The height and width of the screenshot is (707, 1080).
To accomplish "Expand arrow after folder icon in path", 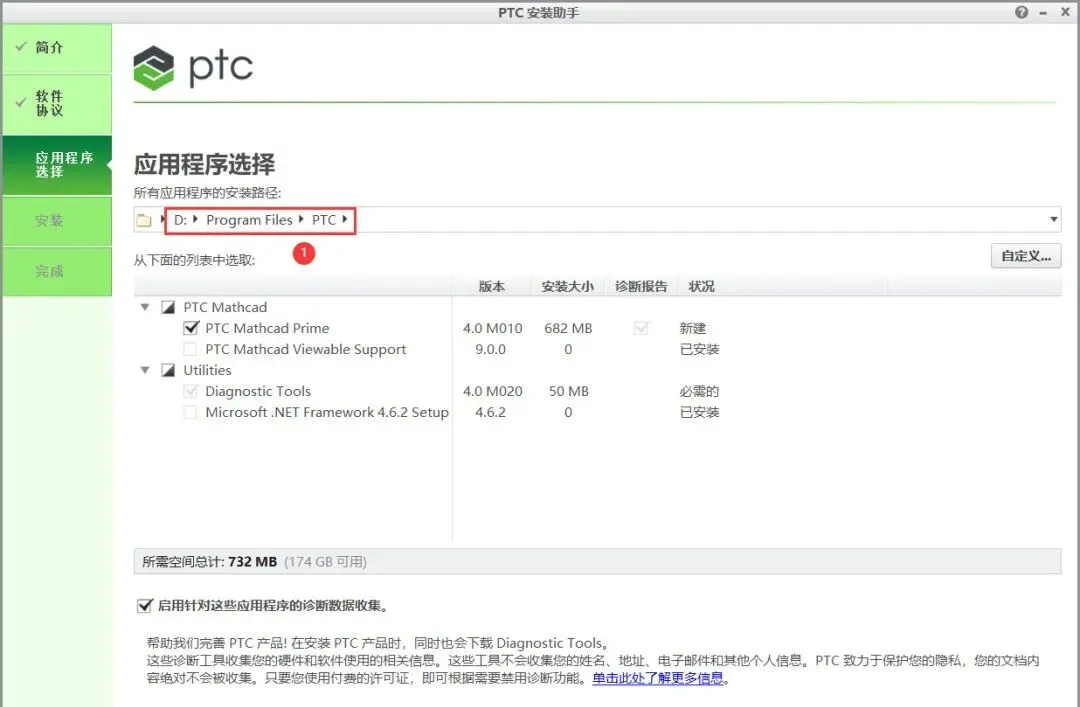I will coord(163,219).
